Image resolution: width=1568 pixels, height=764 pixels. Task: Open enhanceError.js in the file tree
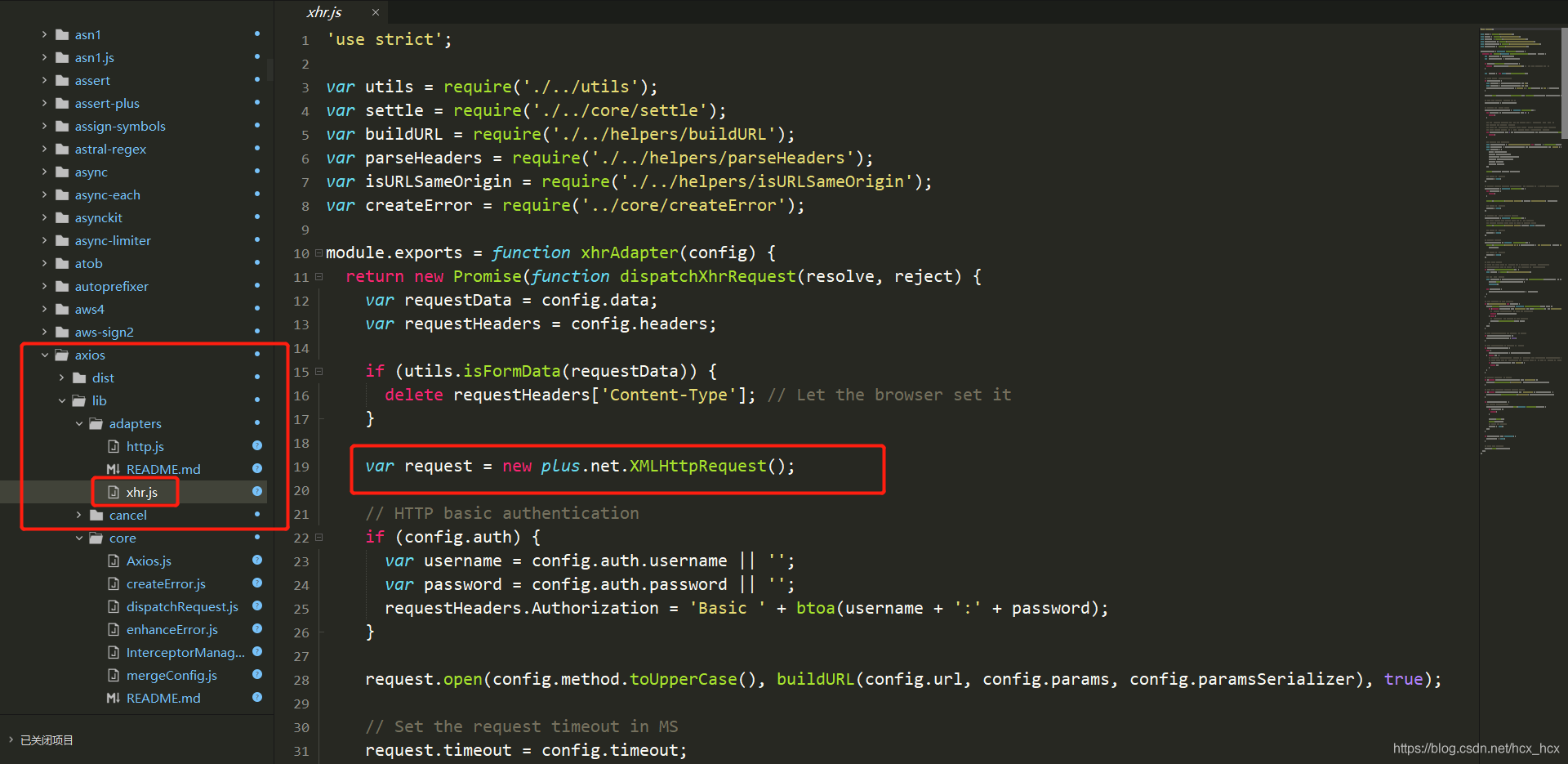pos(172,629)
